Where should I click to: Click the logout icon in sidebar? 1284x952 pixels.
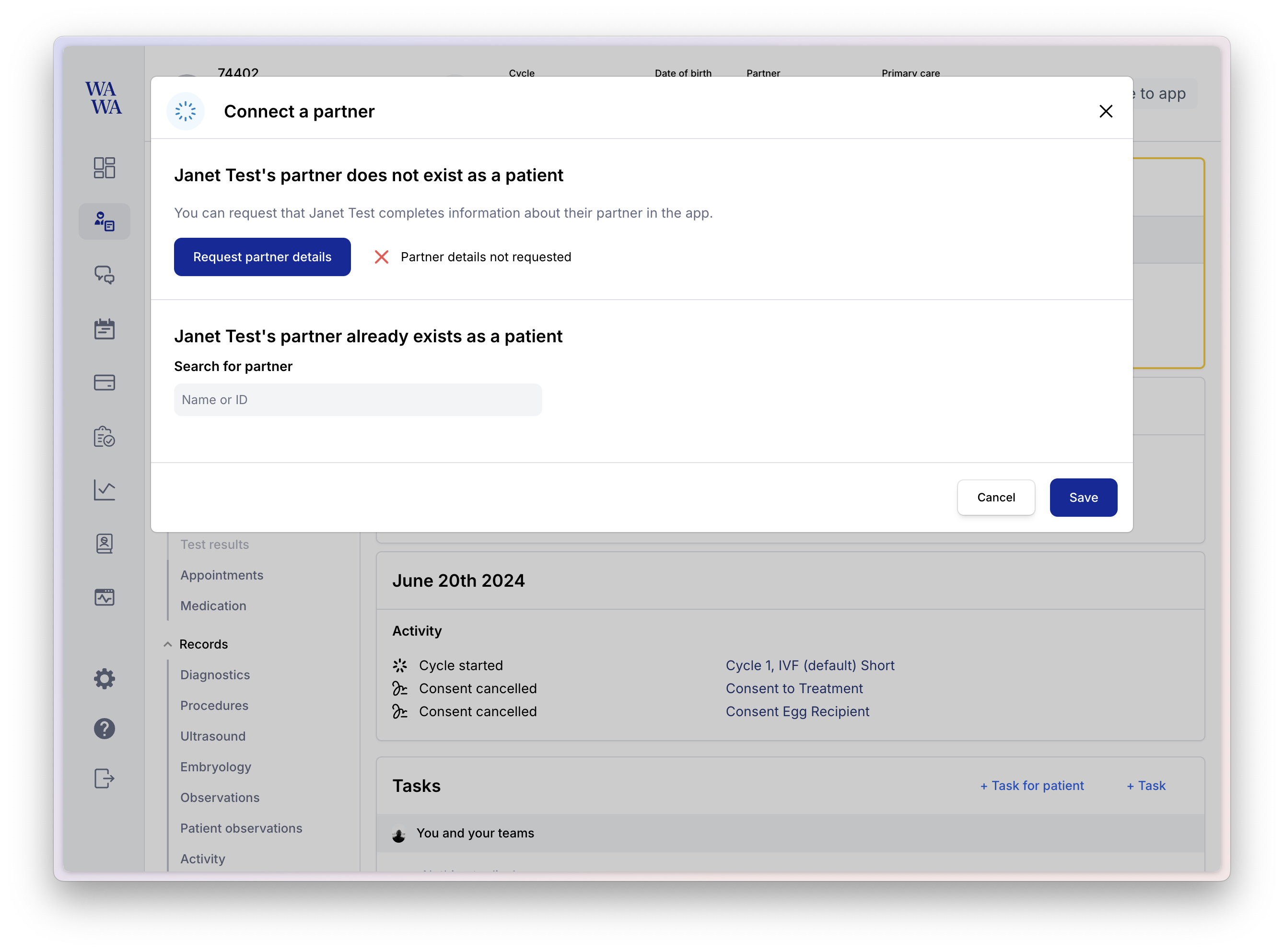105,778
